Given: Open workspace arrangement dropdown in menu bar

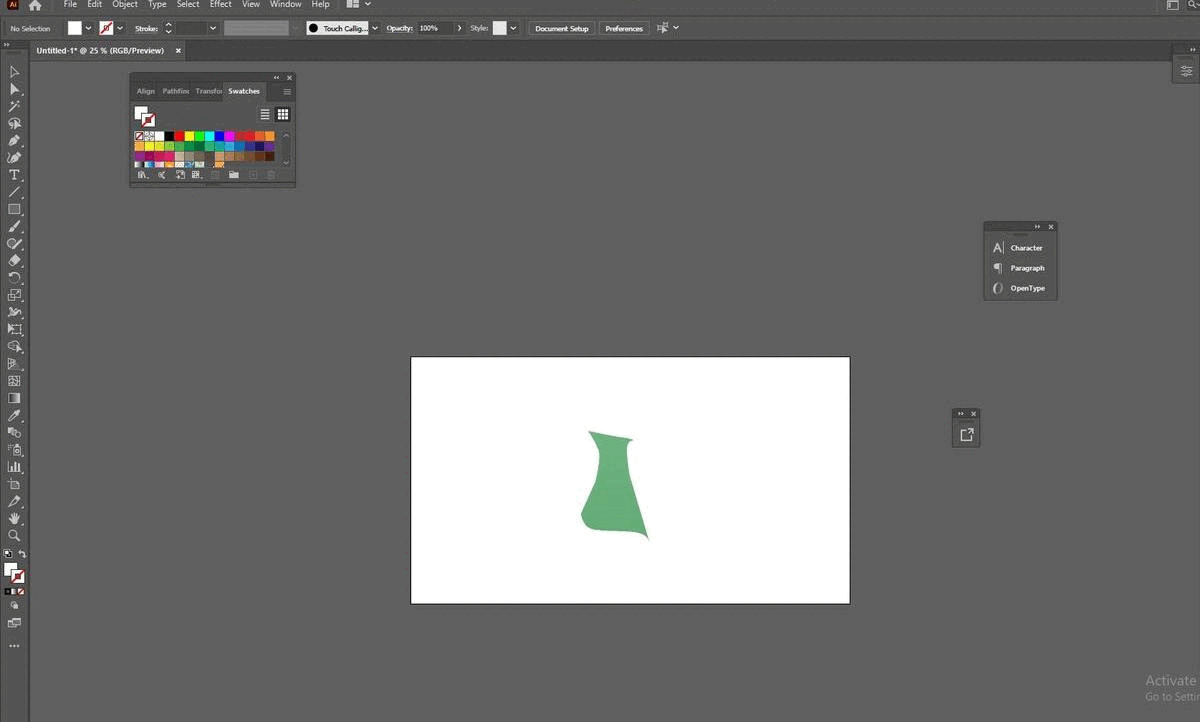Looking at the screenshot, I should (x=367, y=5).
